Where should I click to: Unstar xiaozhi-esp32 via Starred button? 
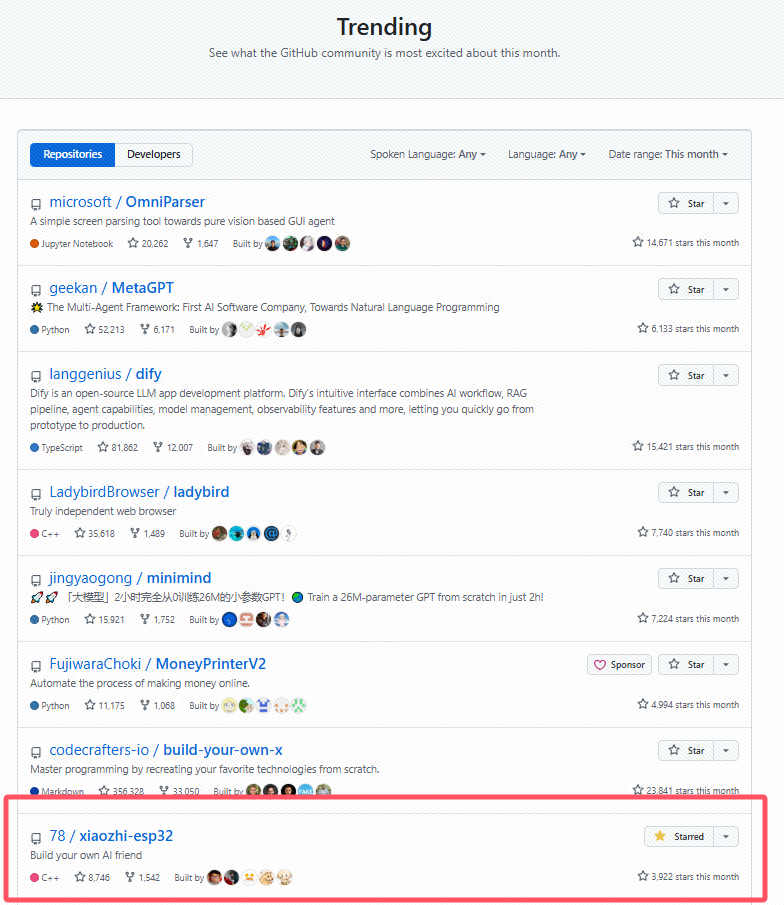[679, 836]
